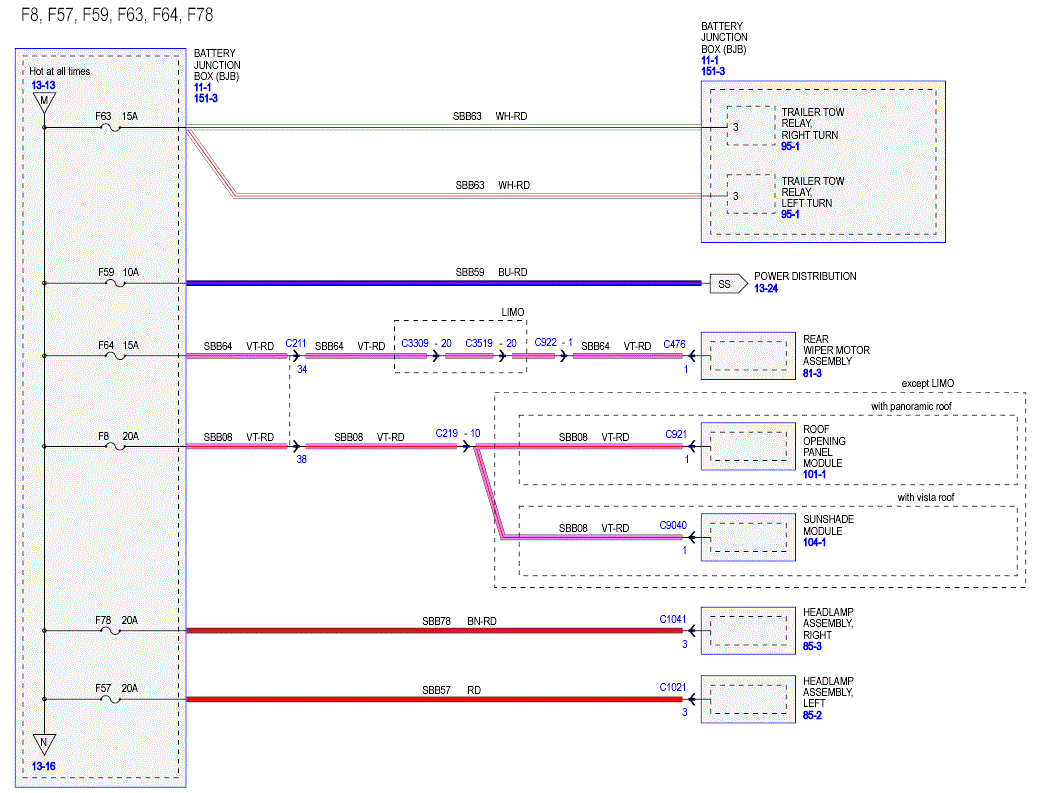Click the M triangle connector symbol

point(44,102)
